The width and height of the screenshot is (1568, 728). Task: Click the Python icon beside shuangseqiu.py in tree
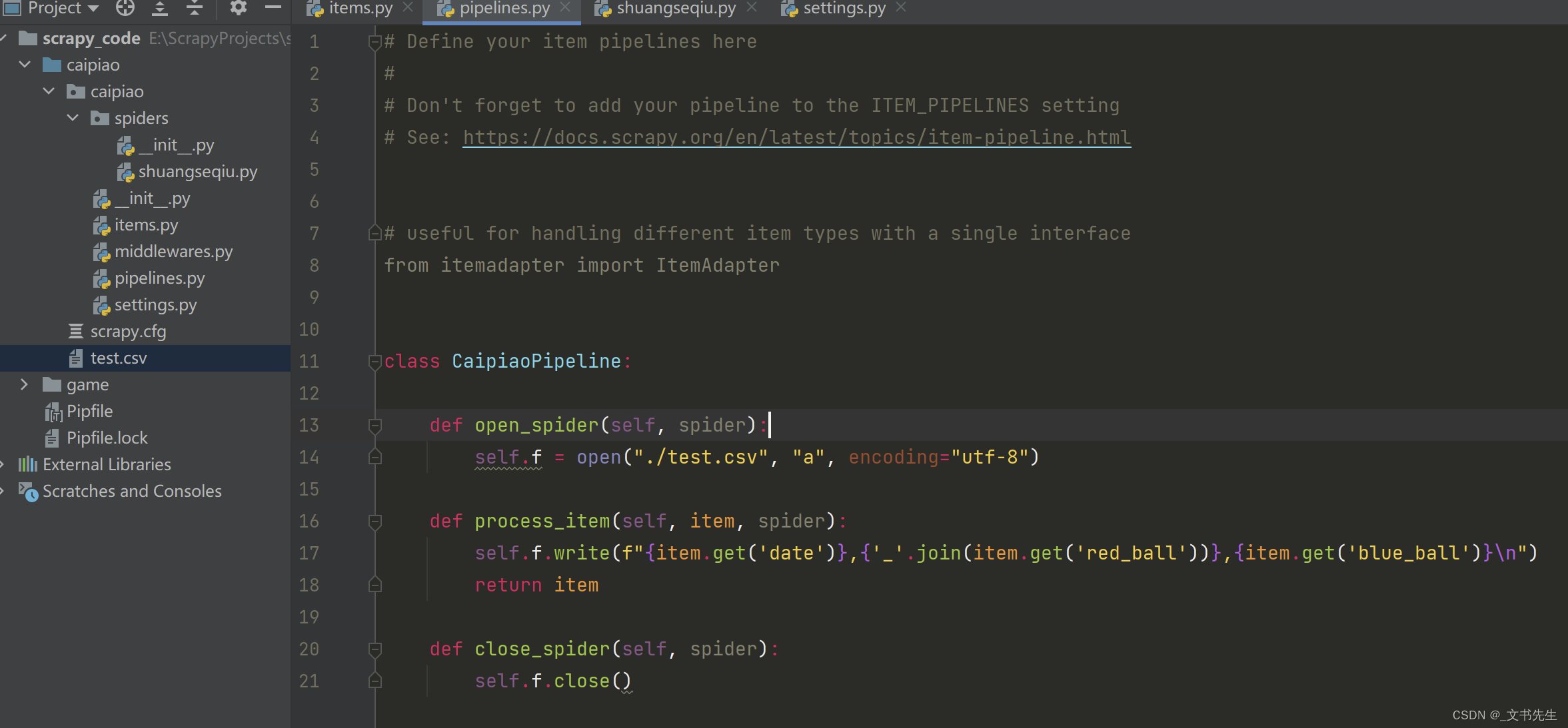point(125,173)
